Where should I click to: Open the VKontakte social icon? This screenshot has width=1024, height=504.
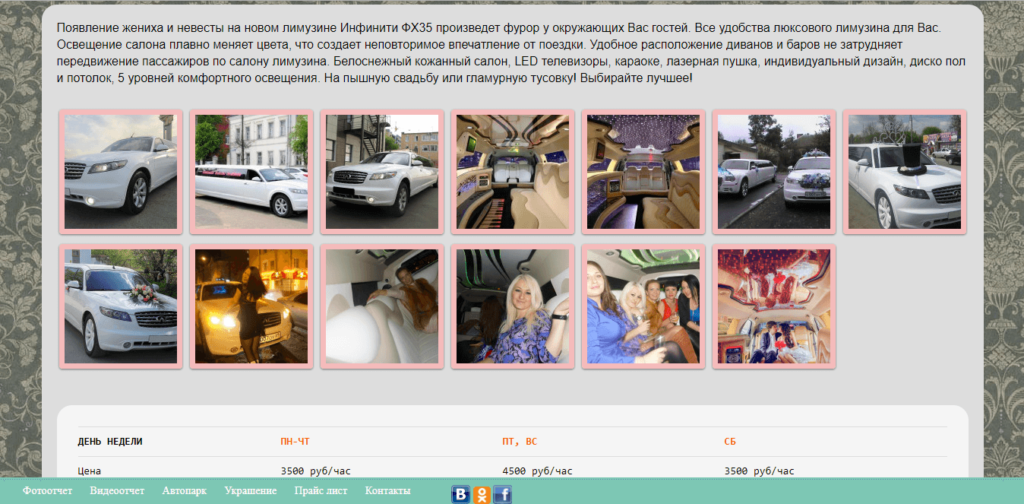460,494
